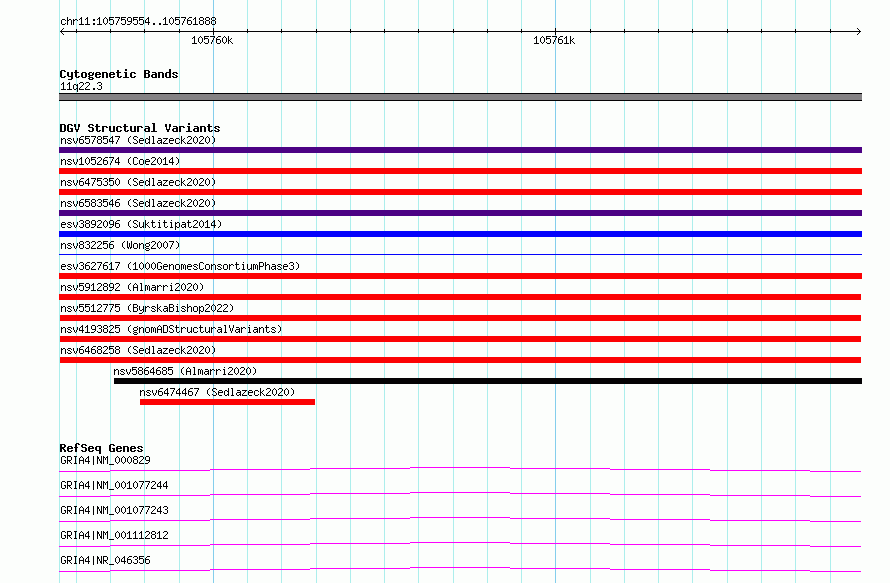Select the red bar under nsv4193825
890x583 pixels.
[460, 339]
